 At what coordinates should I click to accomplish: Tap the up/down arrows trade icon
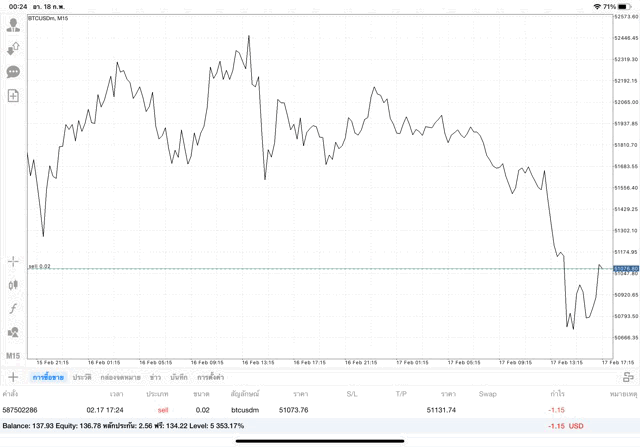13,48
